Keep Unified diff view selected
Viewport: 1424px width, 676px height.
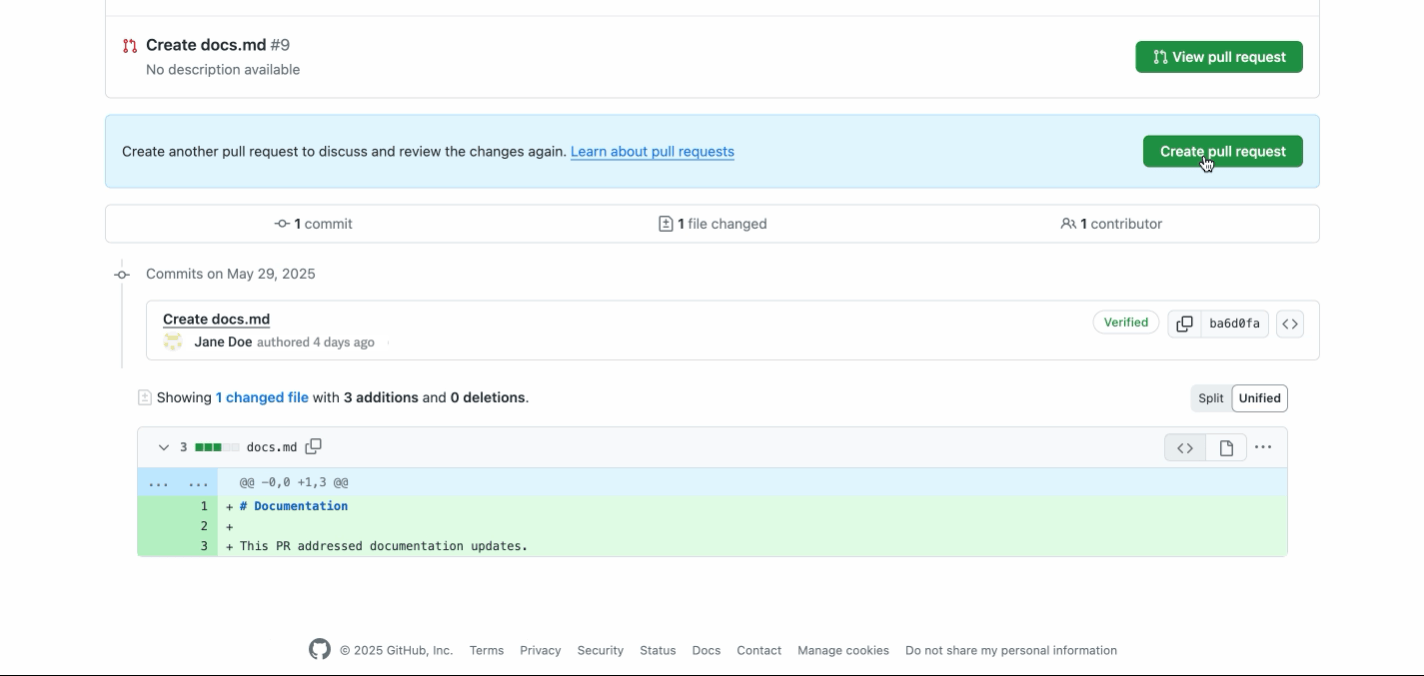1259,398
